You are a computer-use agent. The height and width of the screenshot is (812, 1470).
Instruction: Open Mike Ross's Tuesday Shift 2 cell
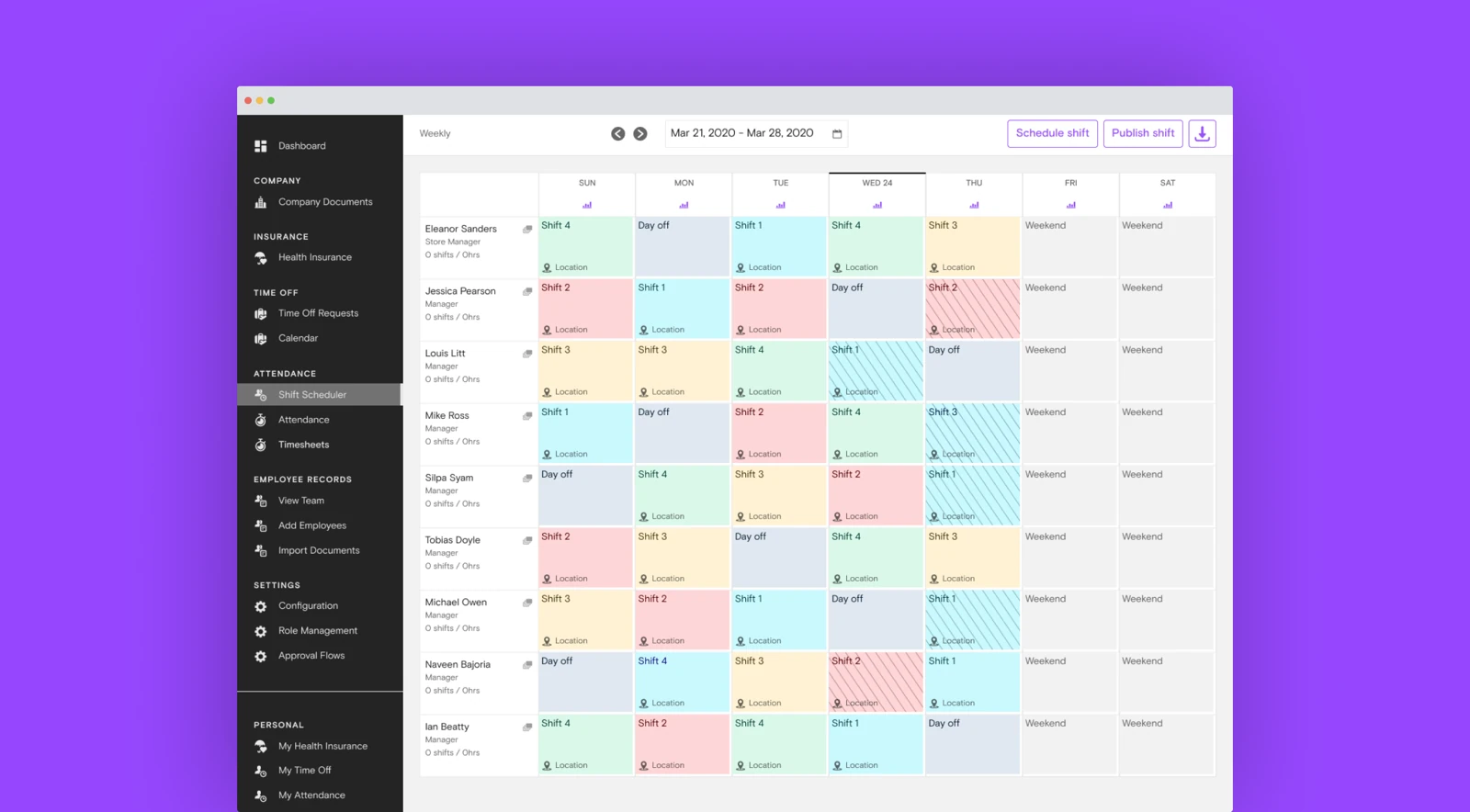click(779, 434)
